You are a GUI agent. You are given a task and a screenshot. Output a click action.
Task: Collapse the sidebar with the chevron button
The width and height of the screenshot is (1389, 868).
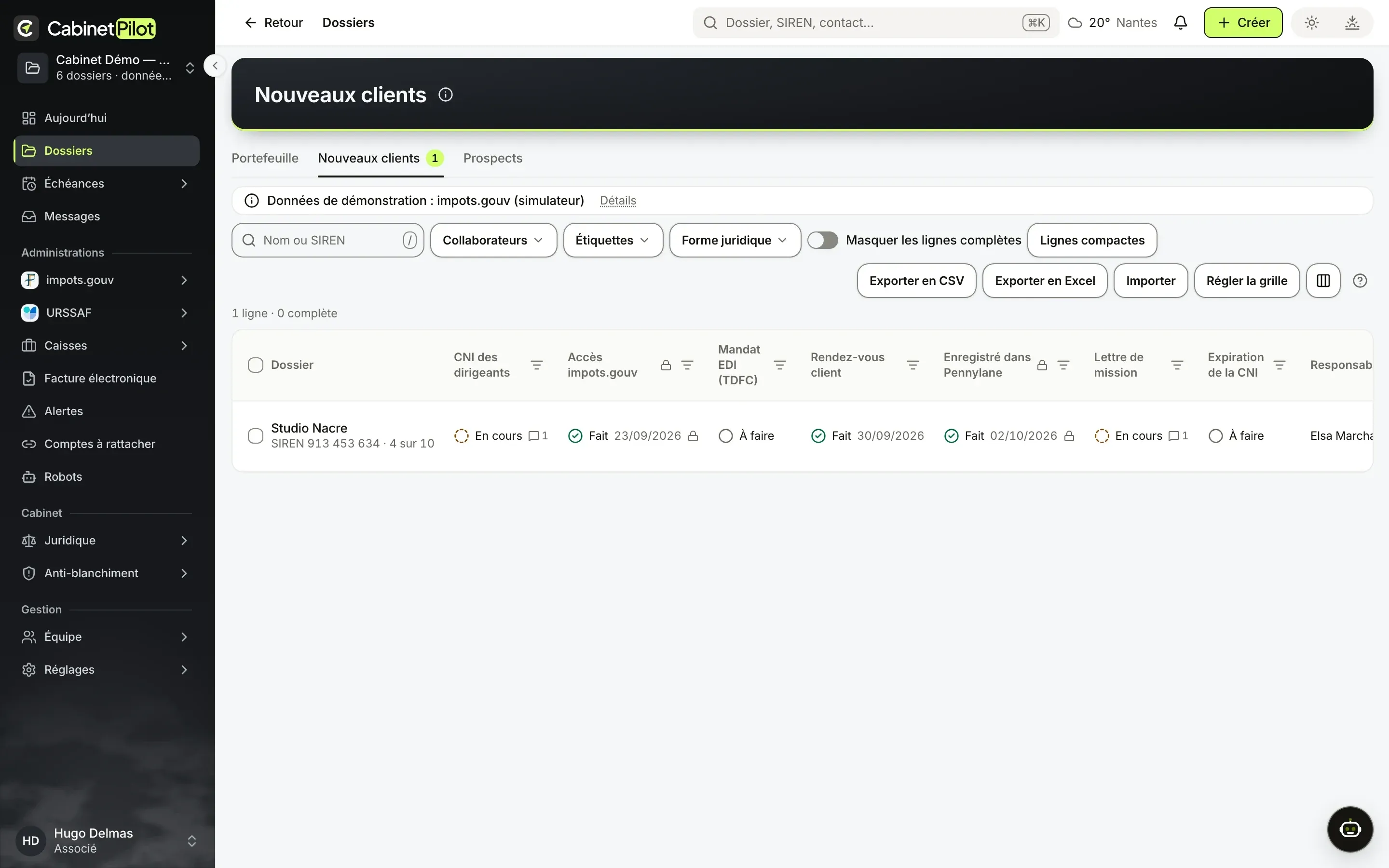[x=215, y=66]
